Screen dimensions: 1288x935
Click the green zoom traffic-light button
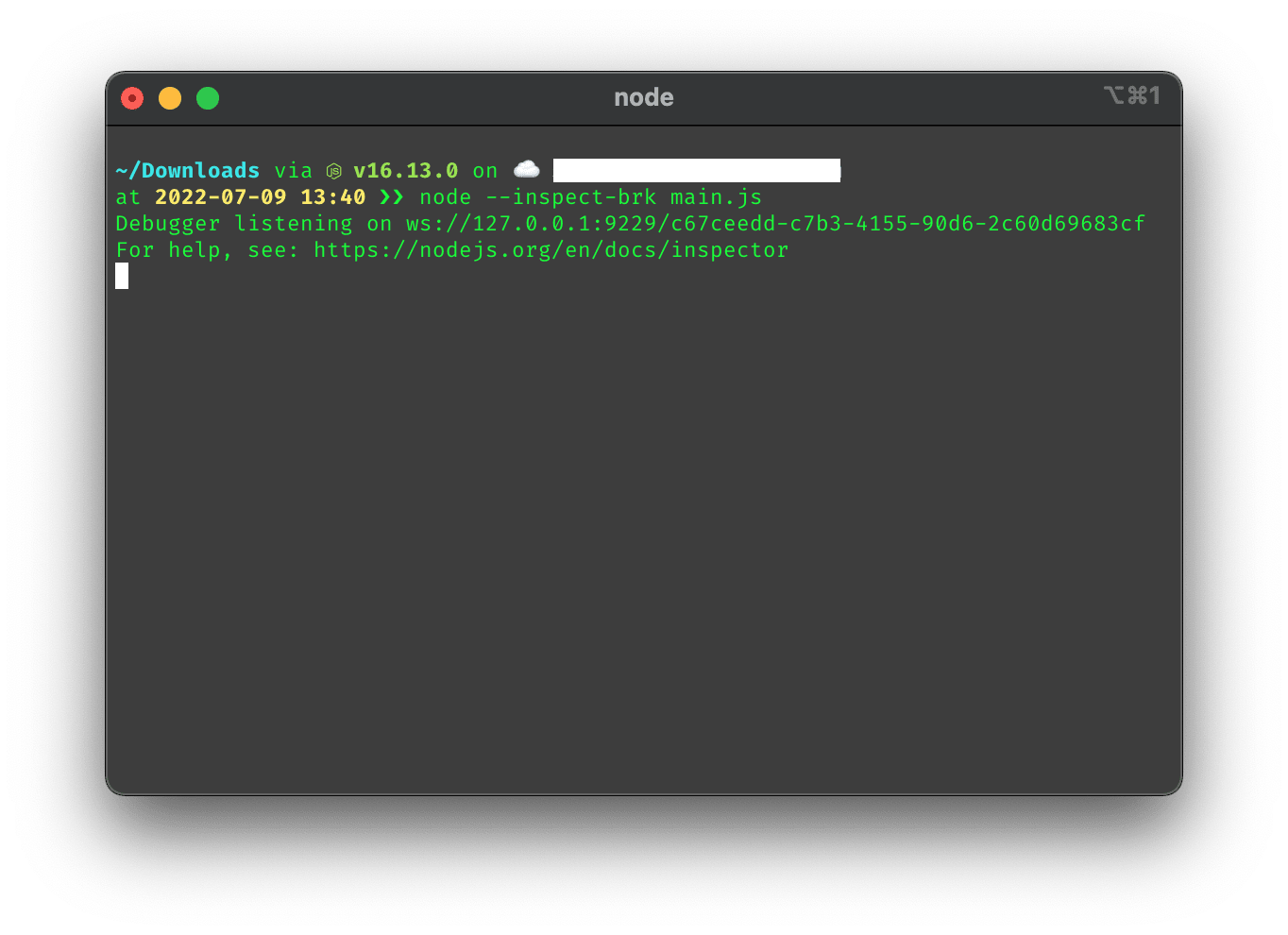pos(207,97)
